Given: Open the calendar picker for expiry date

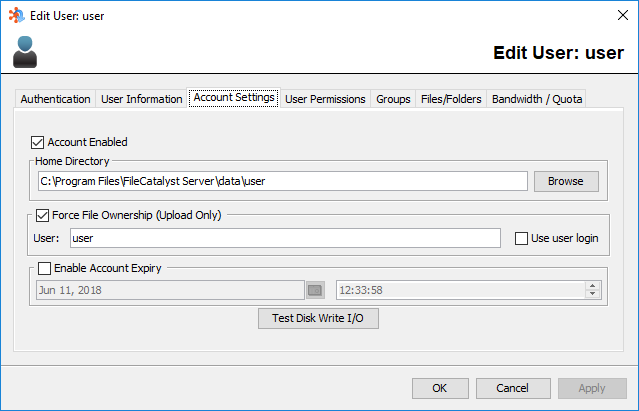Looking at the screenshot, I should (x=315, y=290).
